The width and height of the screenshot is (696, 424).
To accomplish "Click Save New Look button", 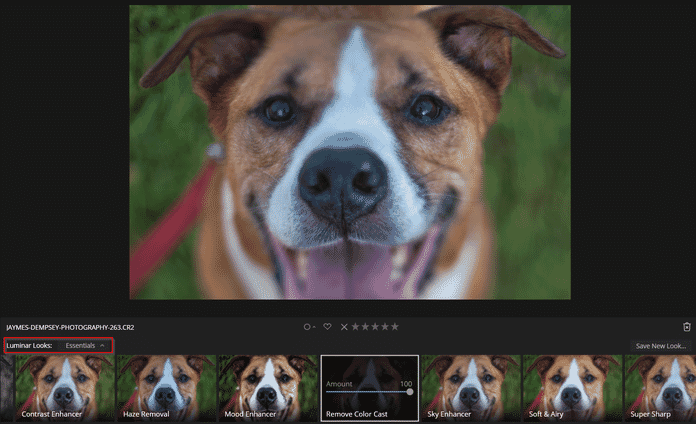I will tap(660, 346).
